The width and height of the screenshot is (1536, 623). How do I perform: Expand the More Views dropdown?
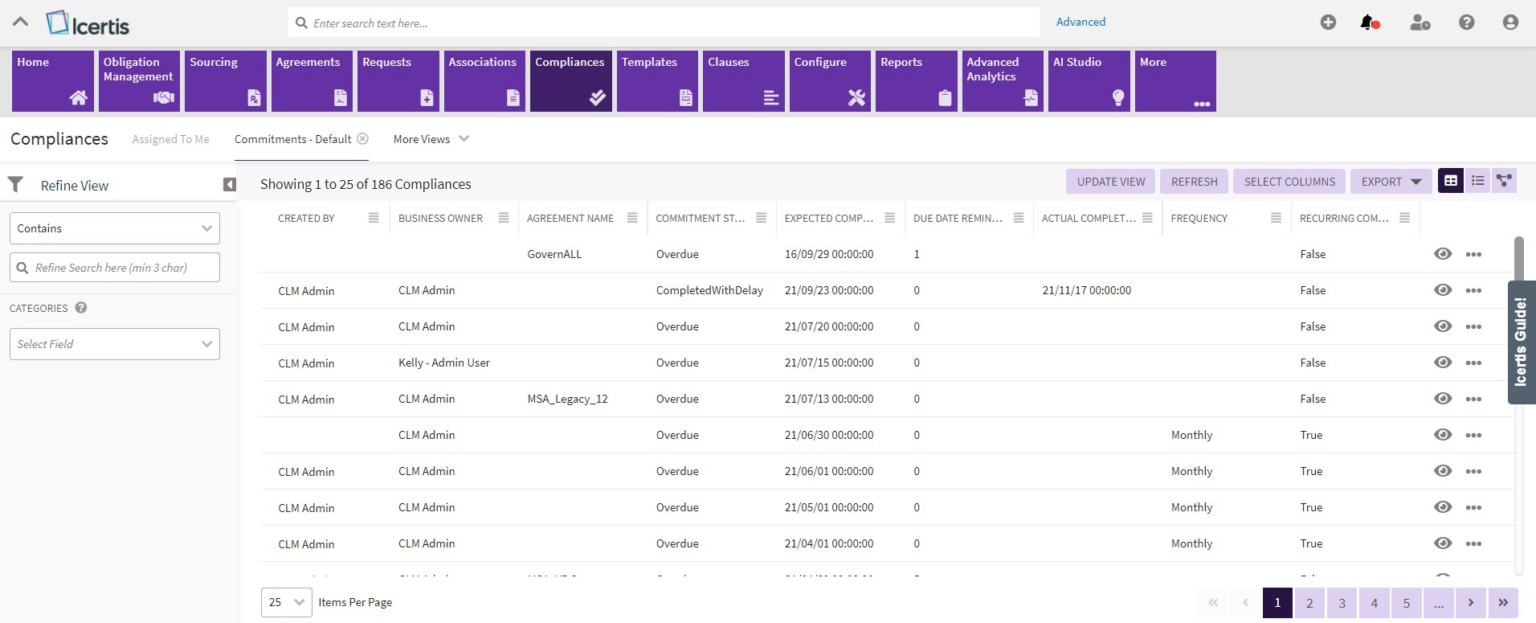pos(430,139)
